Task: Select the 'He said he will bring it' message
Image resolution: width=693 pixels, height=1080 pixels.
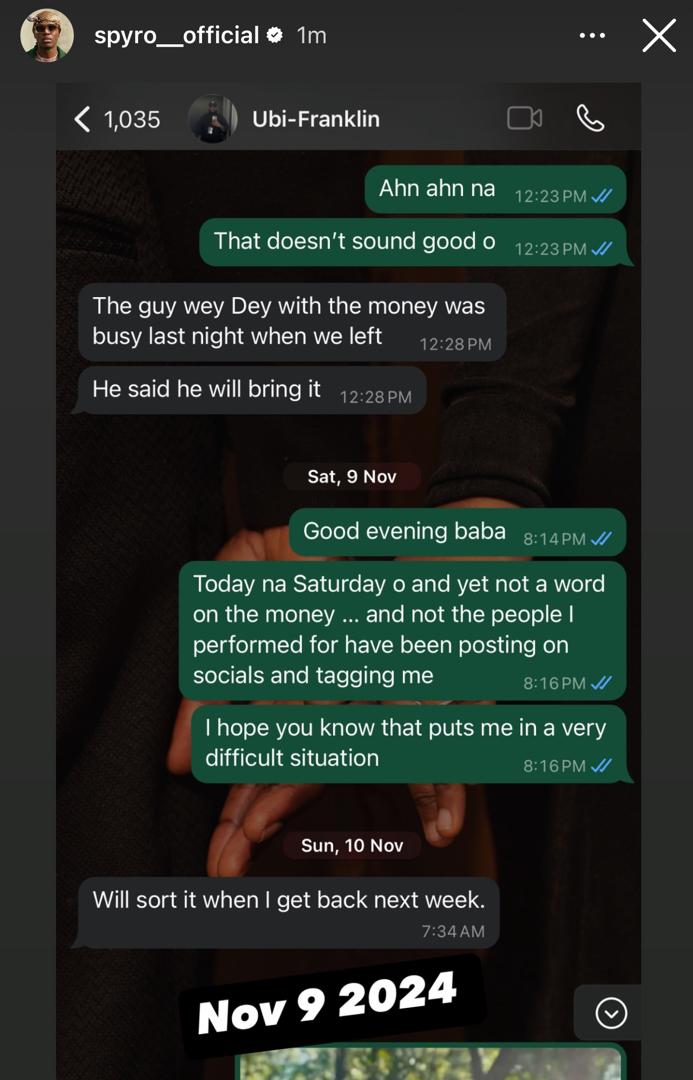Action: tap(252, 391)
